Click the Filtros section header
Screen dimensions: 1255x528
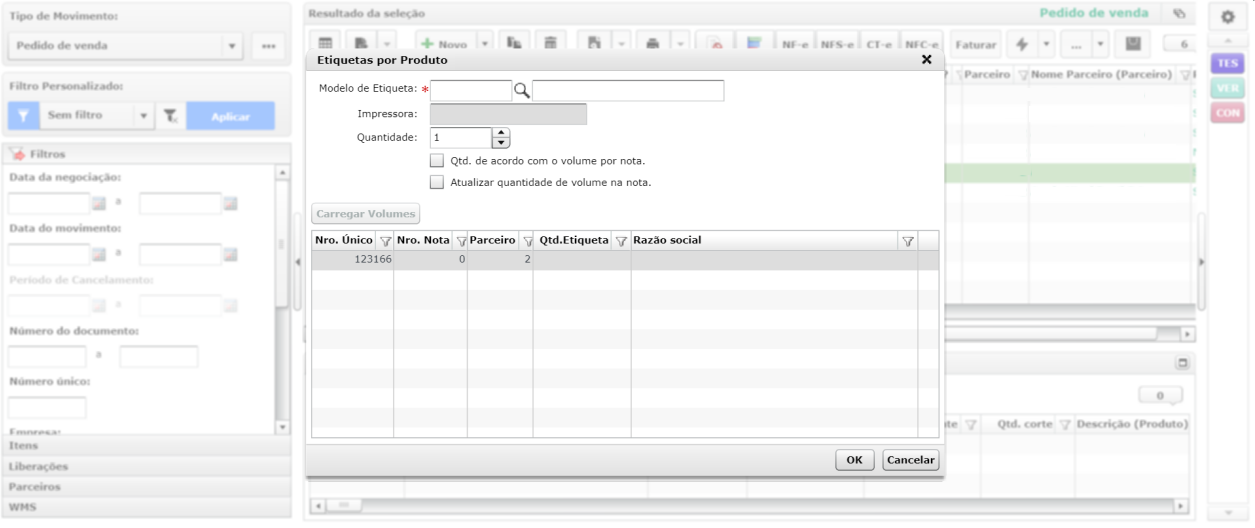[x=147, y=154]
